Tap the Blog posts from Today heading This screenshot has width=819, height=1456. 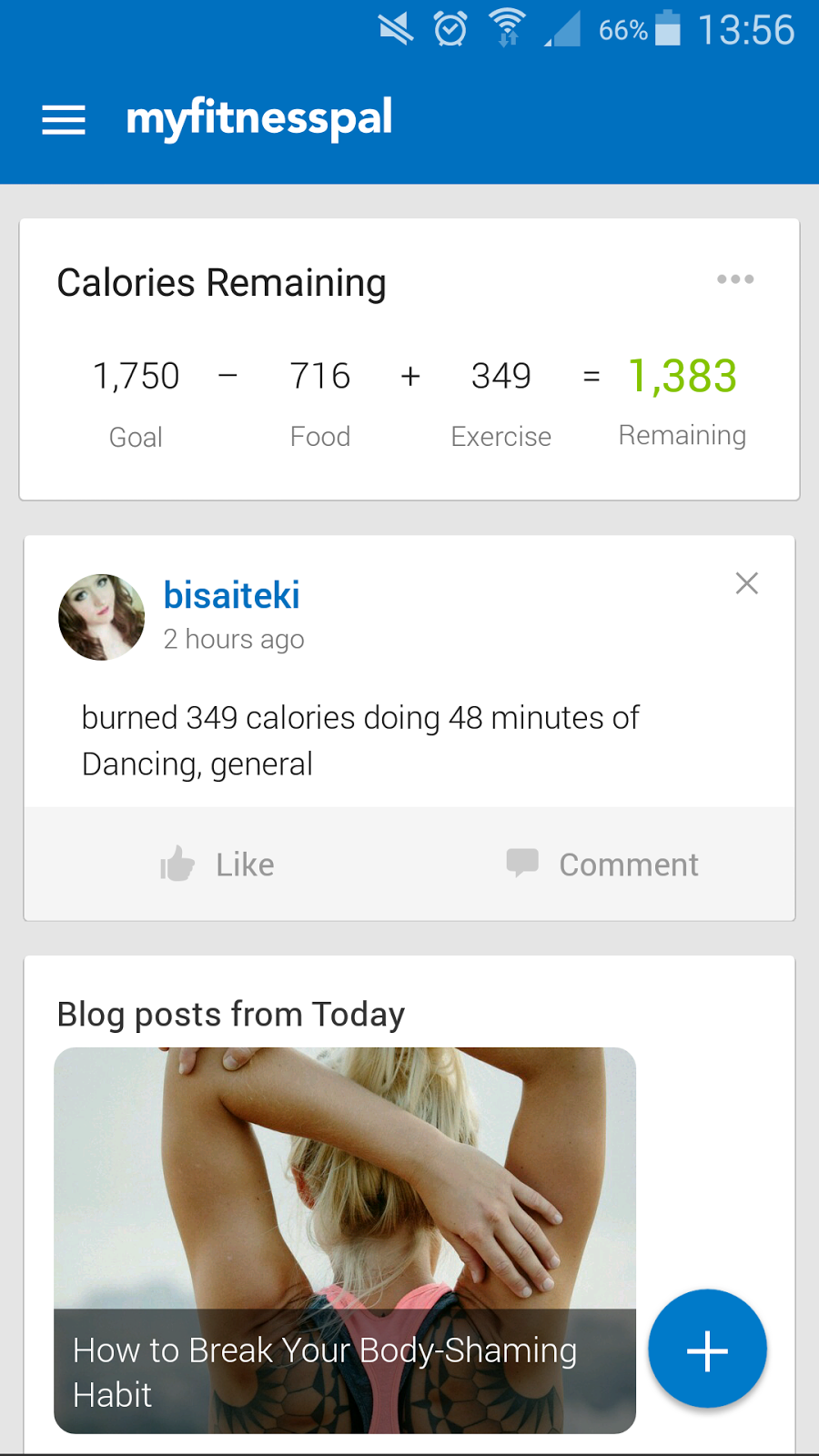click(231, 1014)
